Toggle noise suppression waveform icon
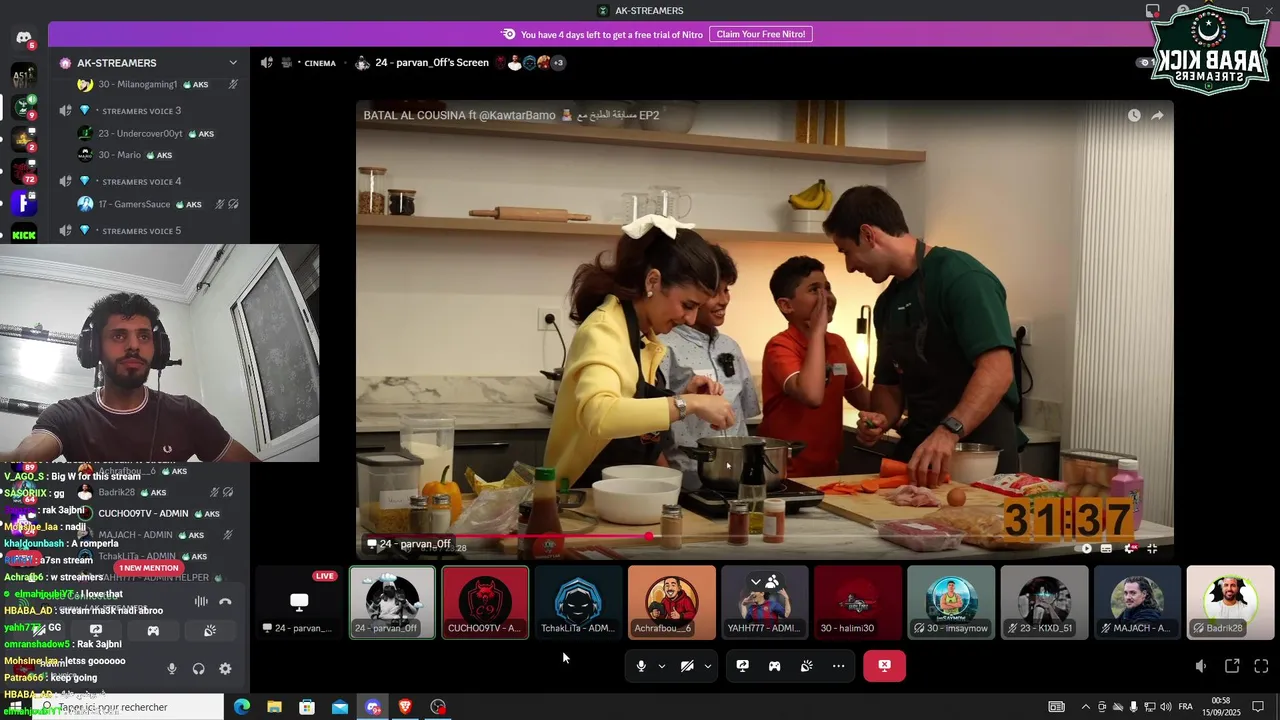This screenshot has width=1280, height=720. click(201, 601)
